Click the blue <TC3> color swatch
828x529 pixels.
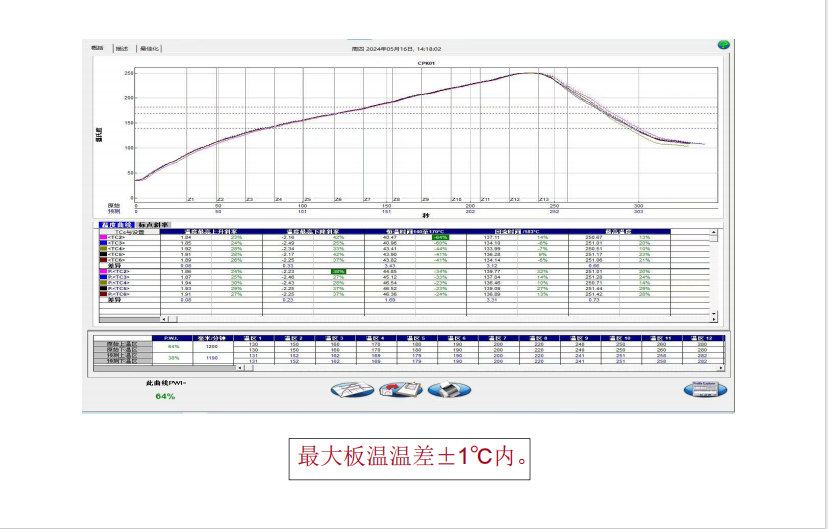coord(102,243)
